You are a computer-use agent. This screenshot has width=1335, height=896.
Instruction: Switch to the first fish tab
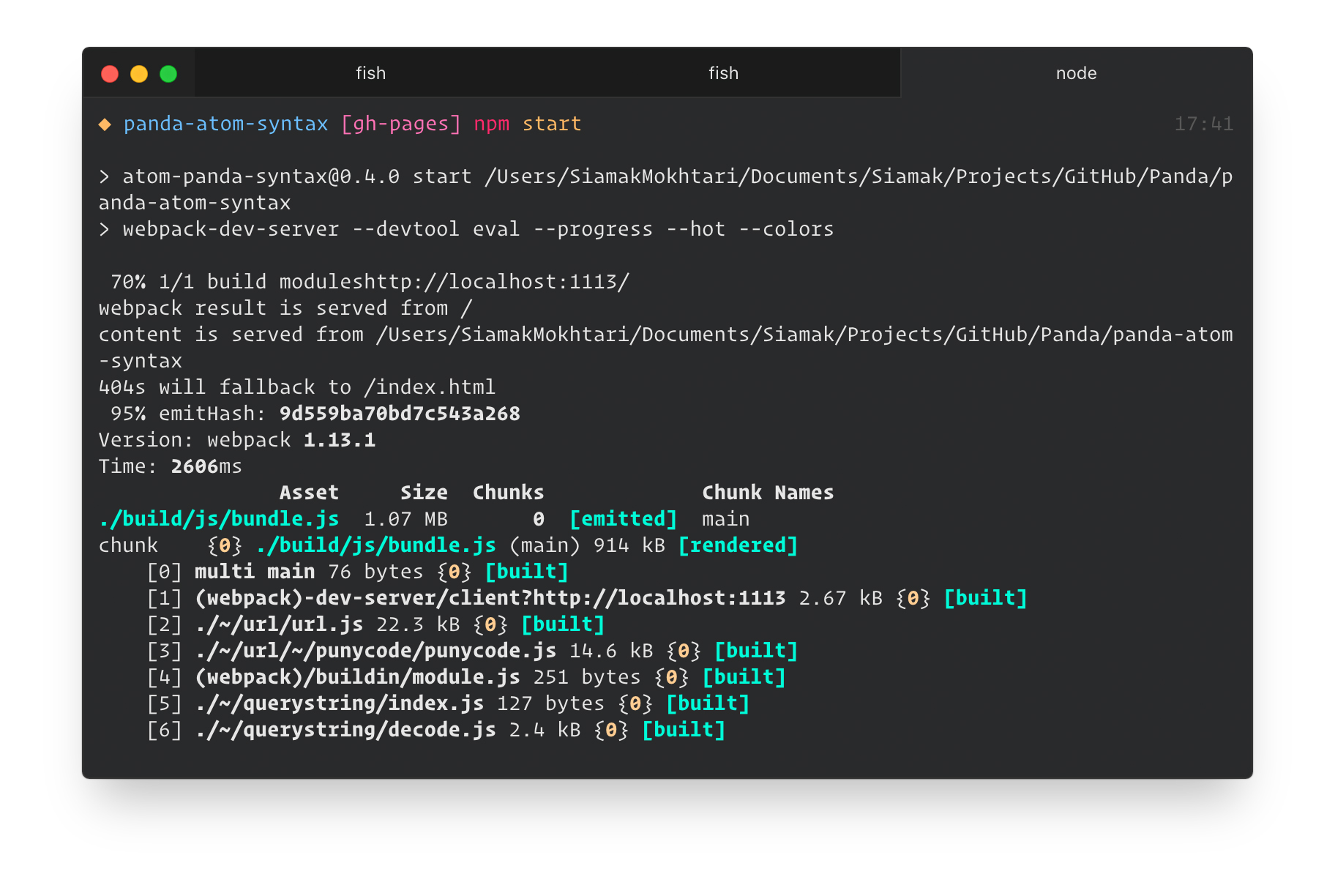pyautogui.click(x=370, y=73)
